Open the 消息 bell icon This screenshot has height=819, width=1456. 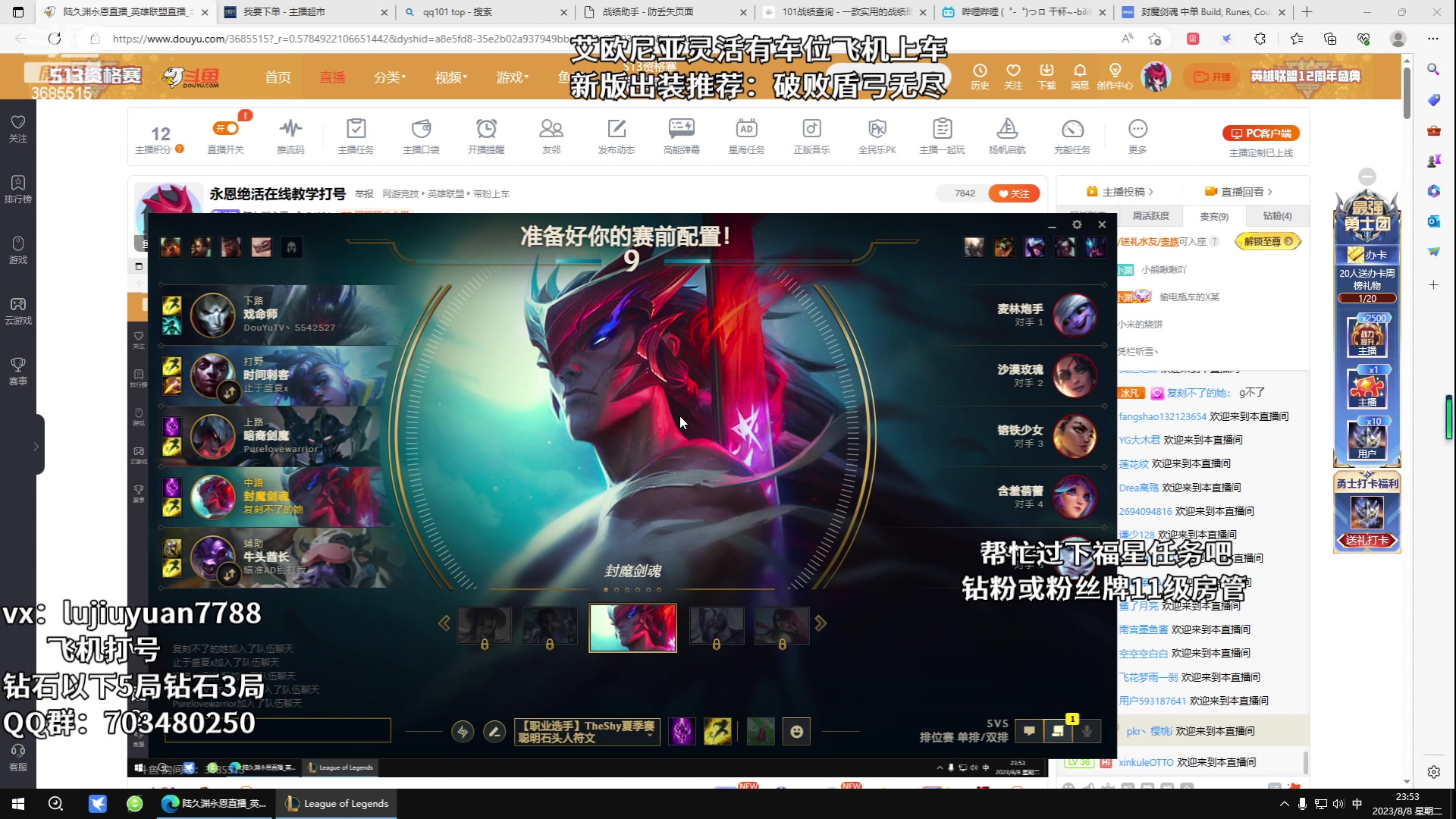tap(1080, 76)
